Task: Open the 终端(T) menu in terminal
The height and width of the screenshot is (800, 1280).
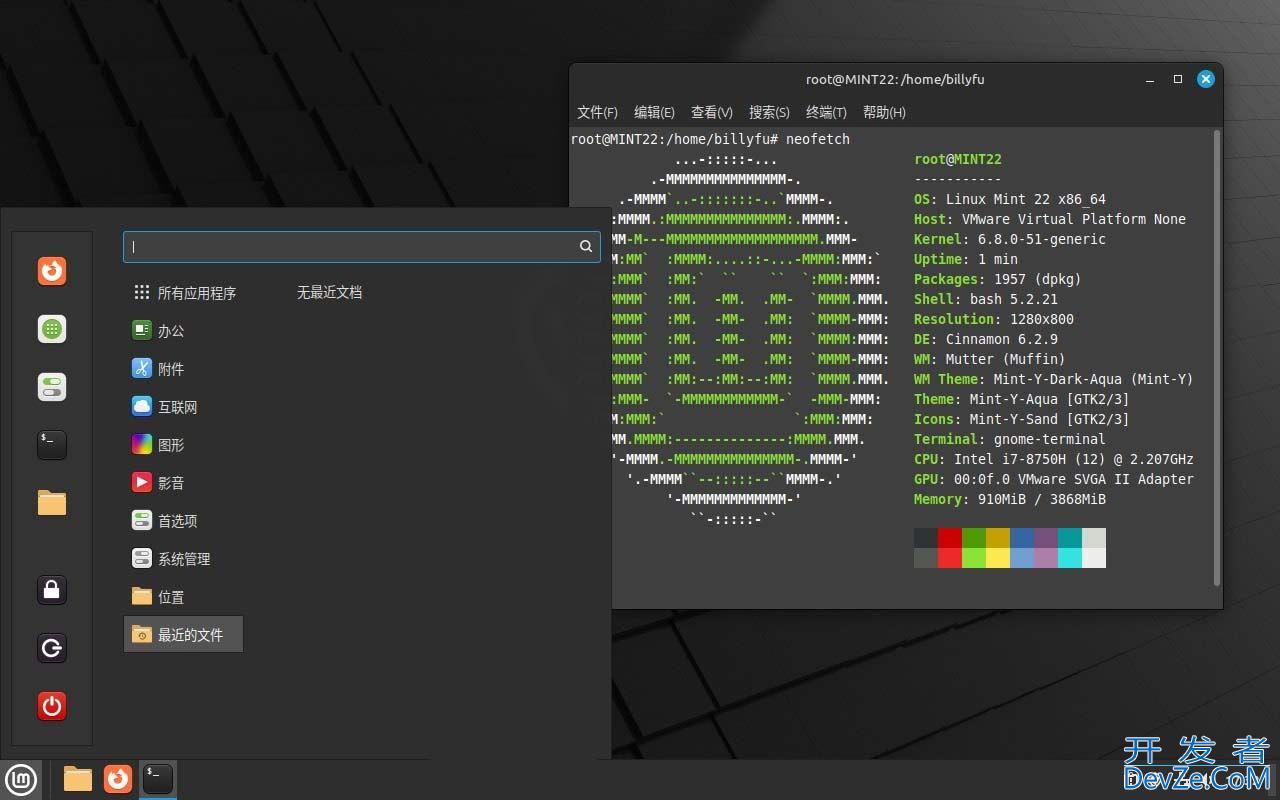Action: point(826,112)
